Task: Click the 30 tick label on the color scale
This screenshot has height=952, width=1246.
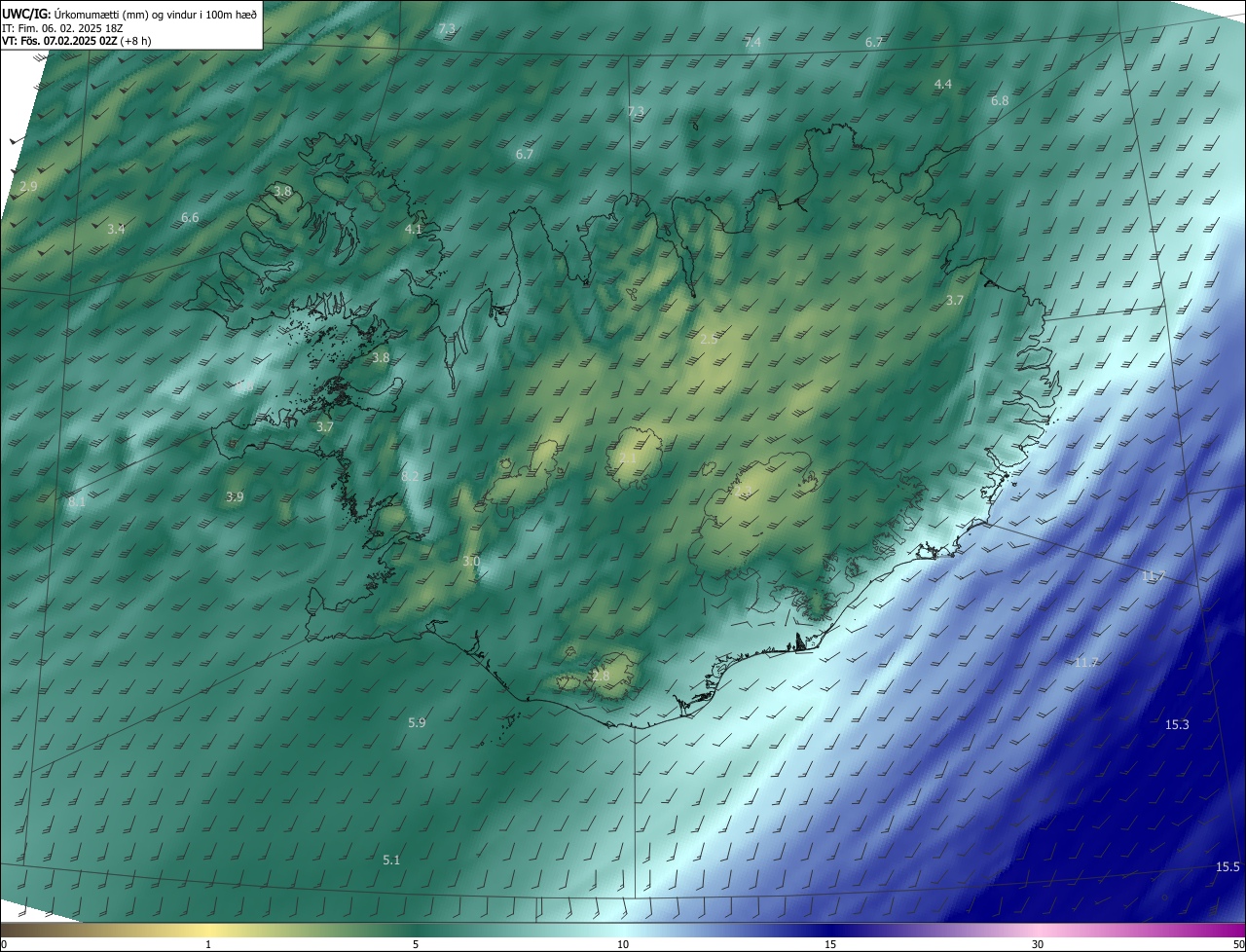Action: click(x=1038, y=944)
